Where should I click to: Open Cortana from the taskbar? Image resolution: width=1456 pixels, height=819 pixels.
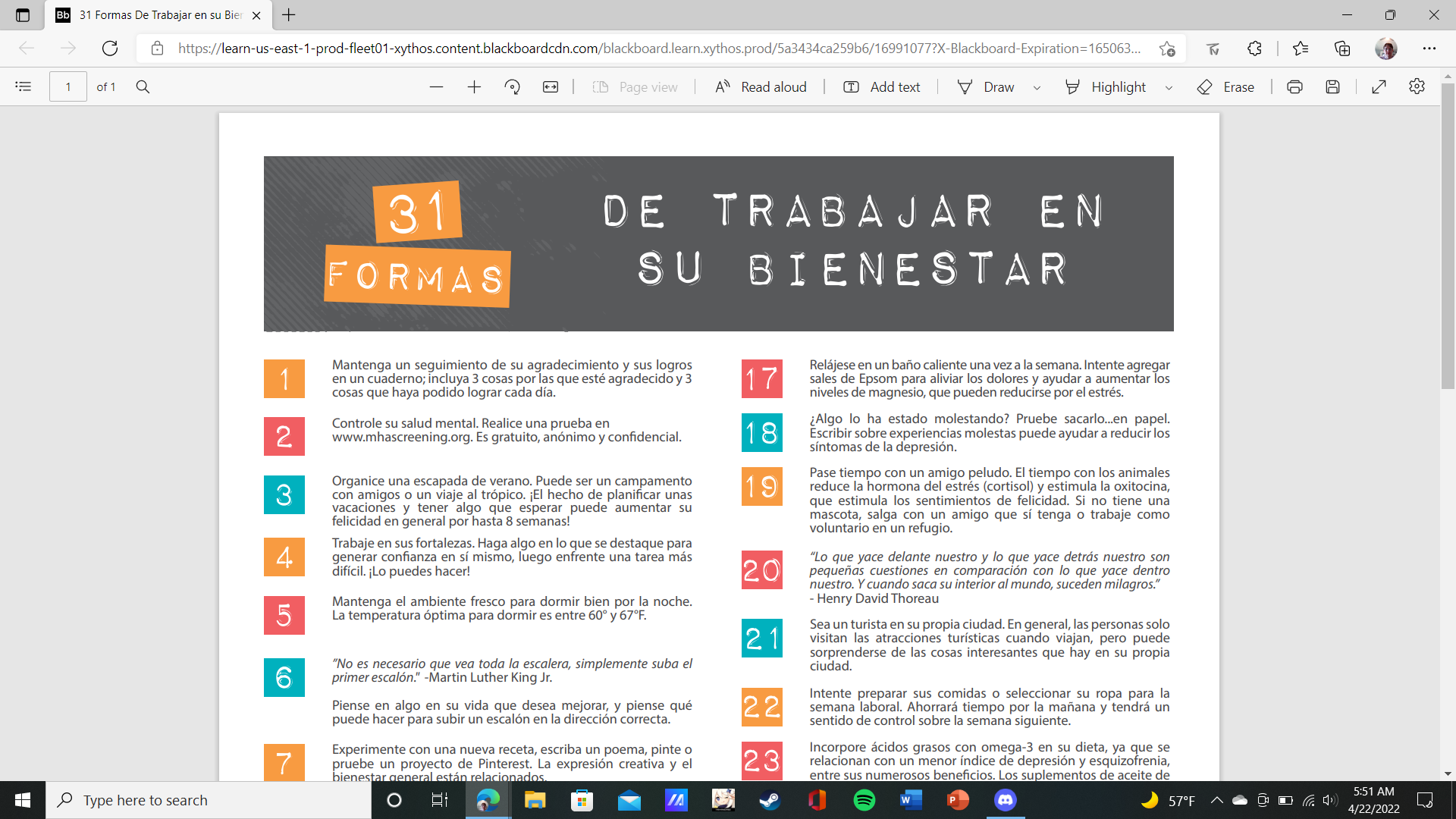pyautogui.click(x=394, y=800)
